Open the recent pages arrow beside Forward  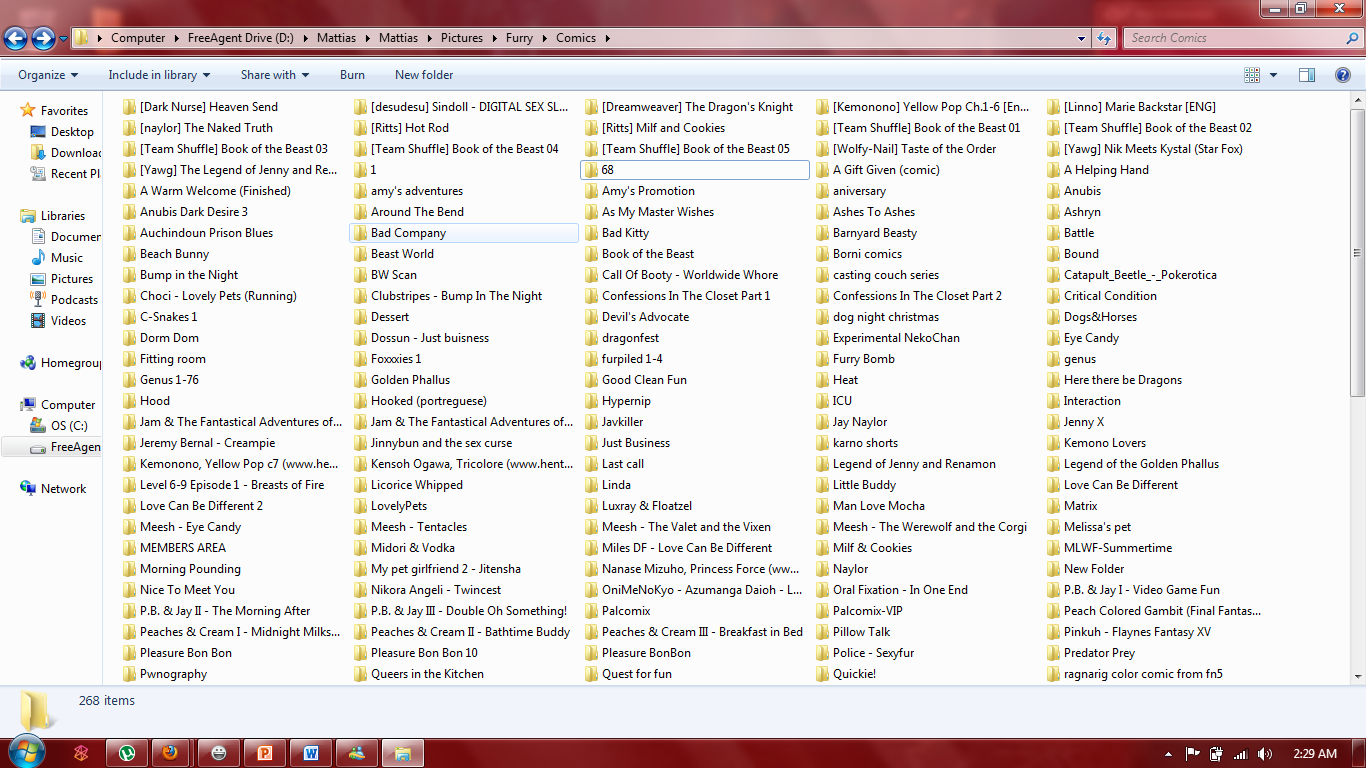click(x=64, y=39)
